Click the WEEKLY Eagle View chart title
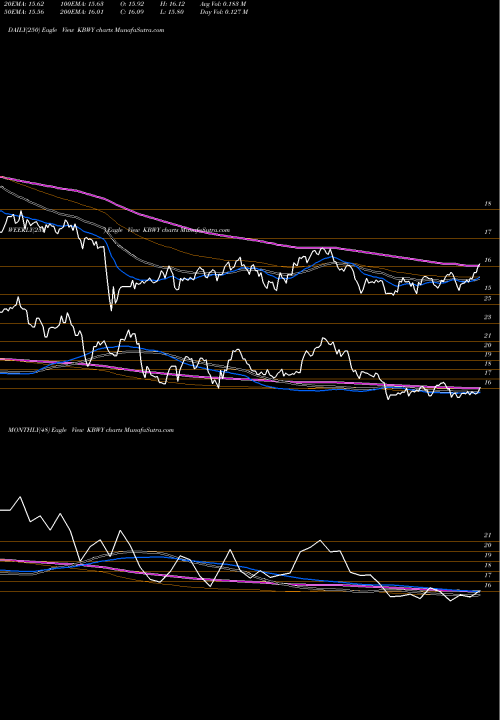Screen dimensions: 500x720 pos(118,230)
